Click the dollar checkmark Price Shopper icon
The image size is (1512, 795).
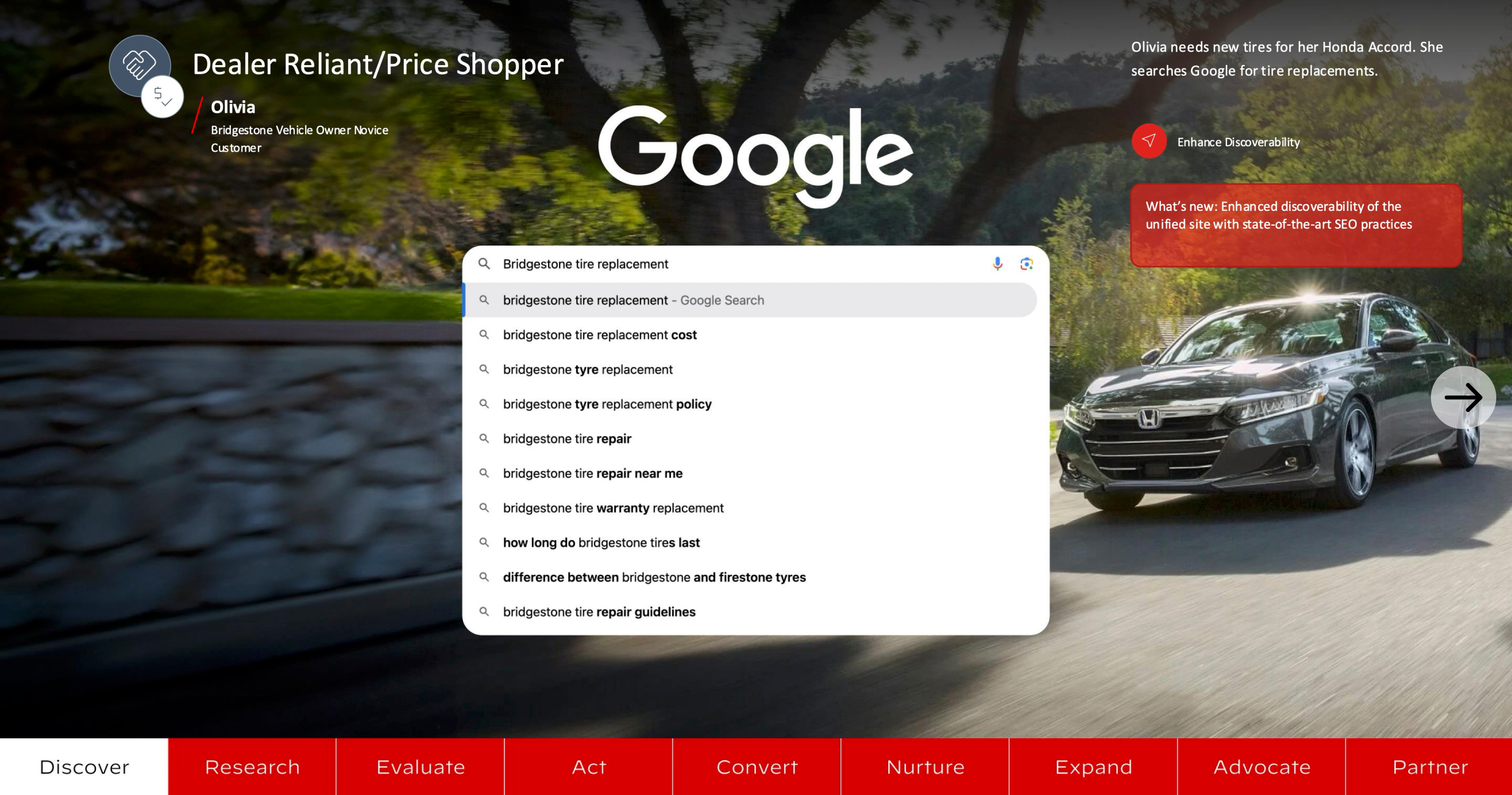163,97
